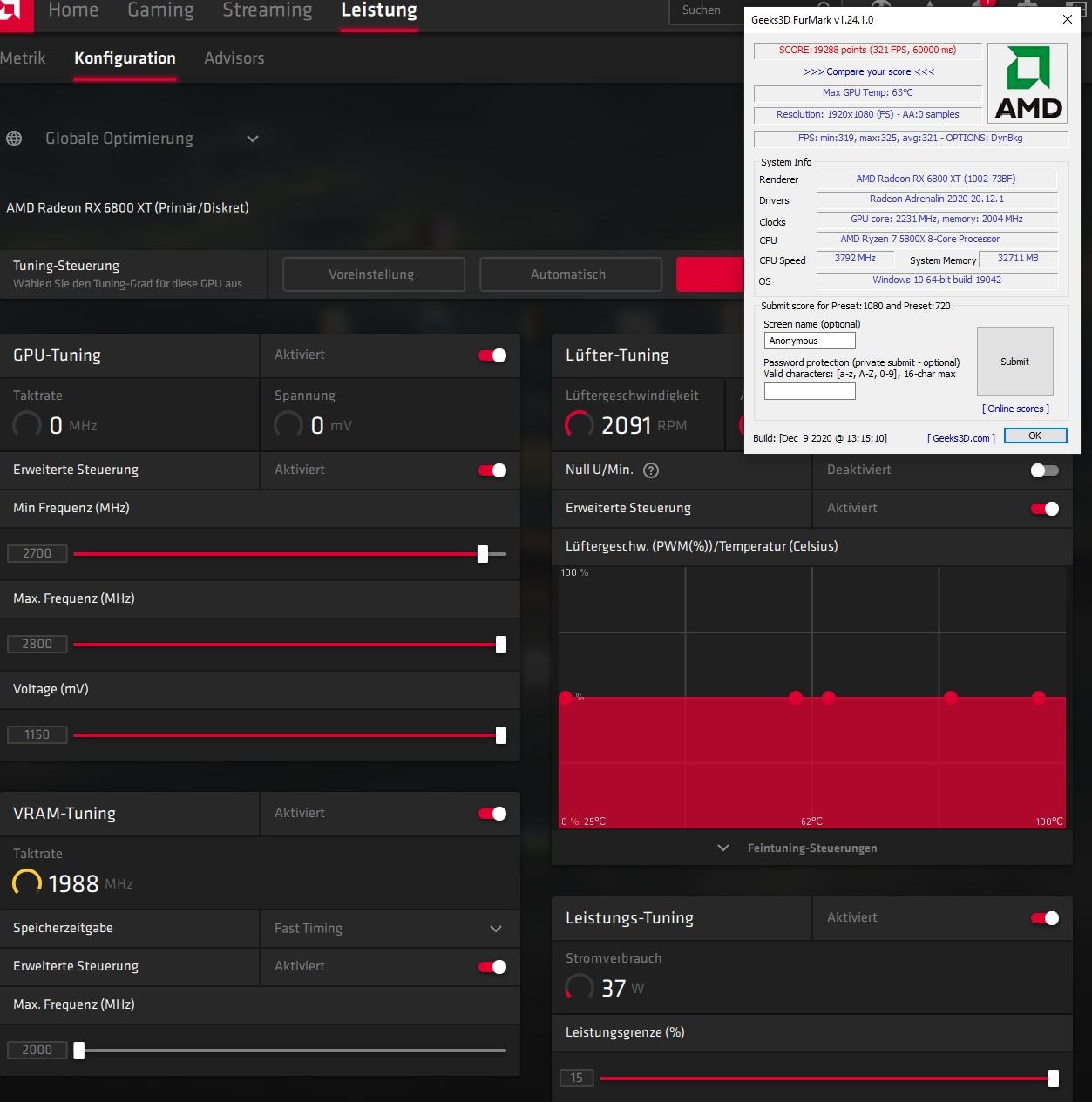
Task: Disable the Leistungs-Tuning switch
Action: (x=1045, y=918)
